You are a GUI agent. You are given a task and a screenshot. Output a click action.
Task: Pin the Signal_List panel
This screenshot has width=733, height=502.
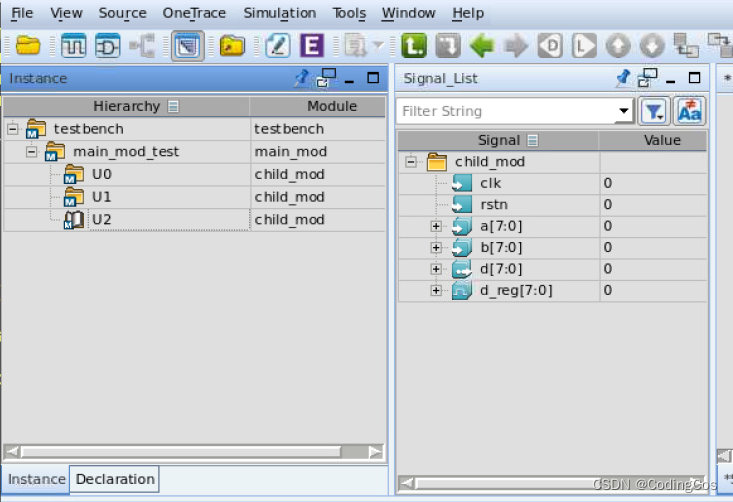coord(624,78)
